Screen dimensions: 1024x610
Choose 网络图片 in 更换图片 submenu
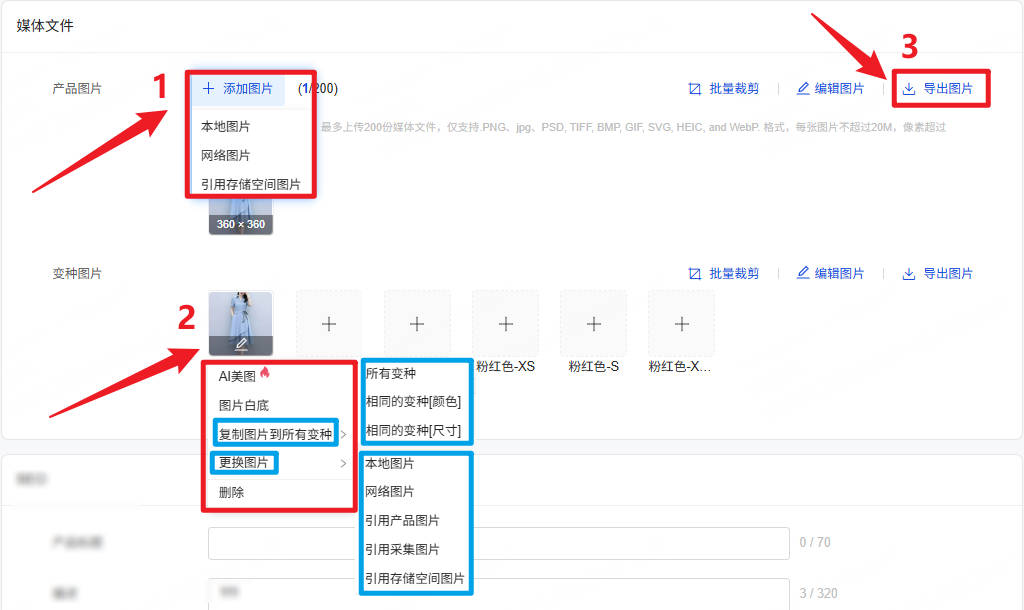[389, 491]
